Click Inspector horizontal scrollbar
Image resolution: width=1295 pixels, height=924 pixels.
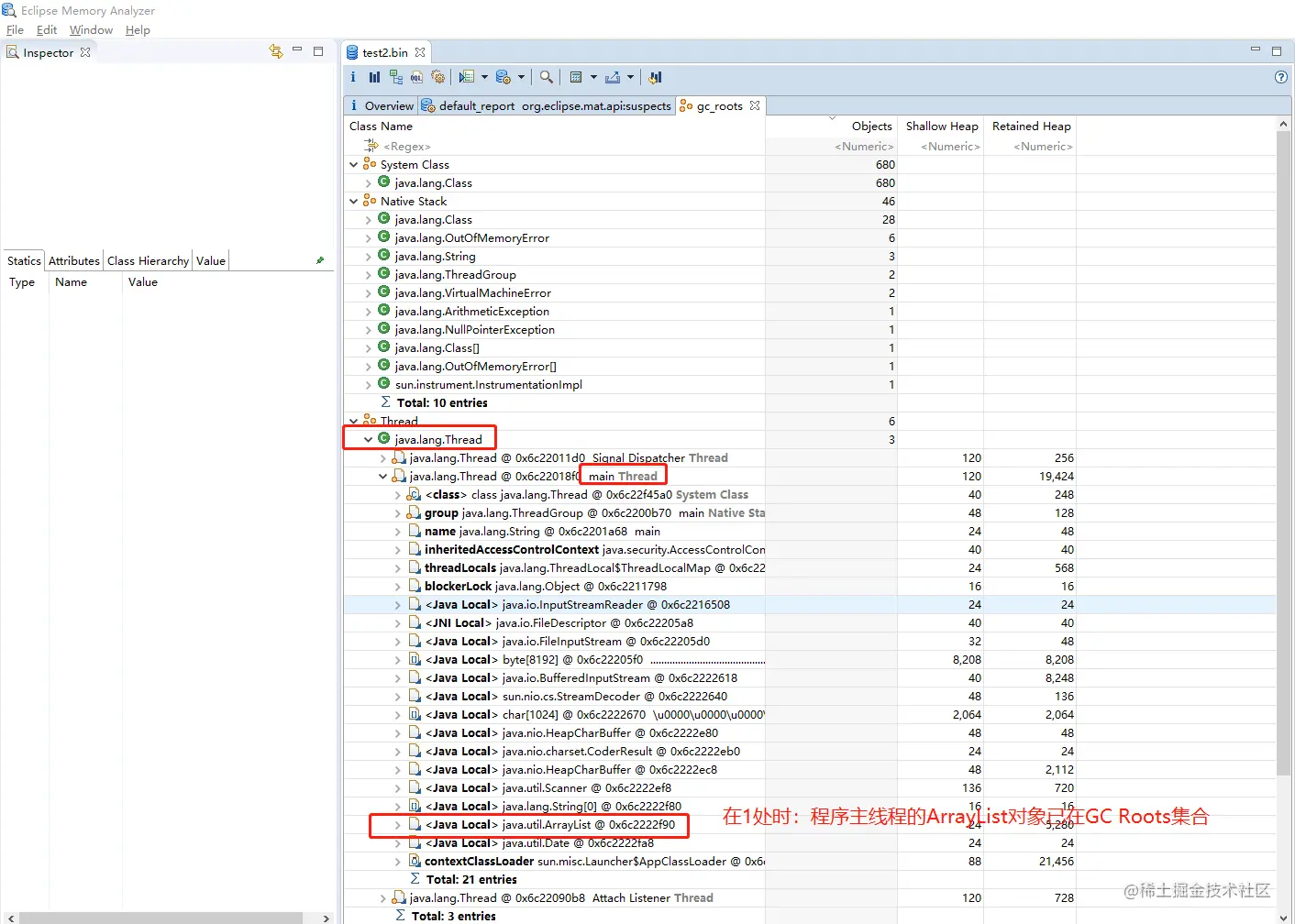point(160,918)
